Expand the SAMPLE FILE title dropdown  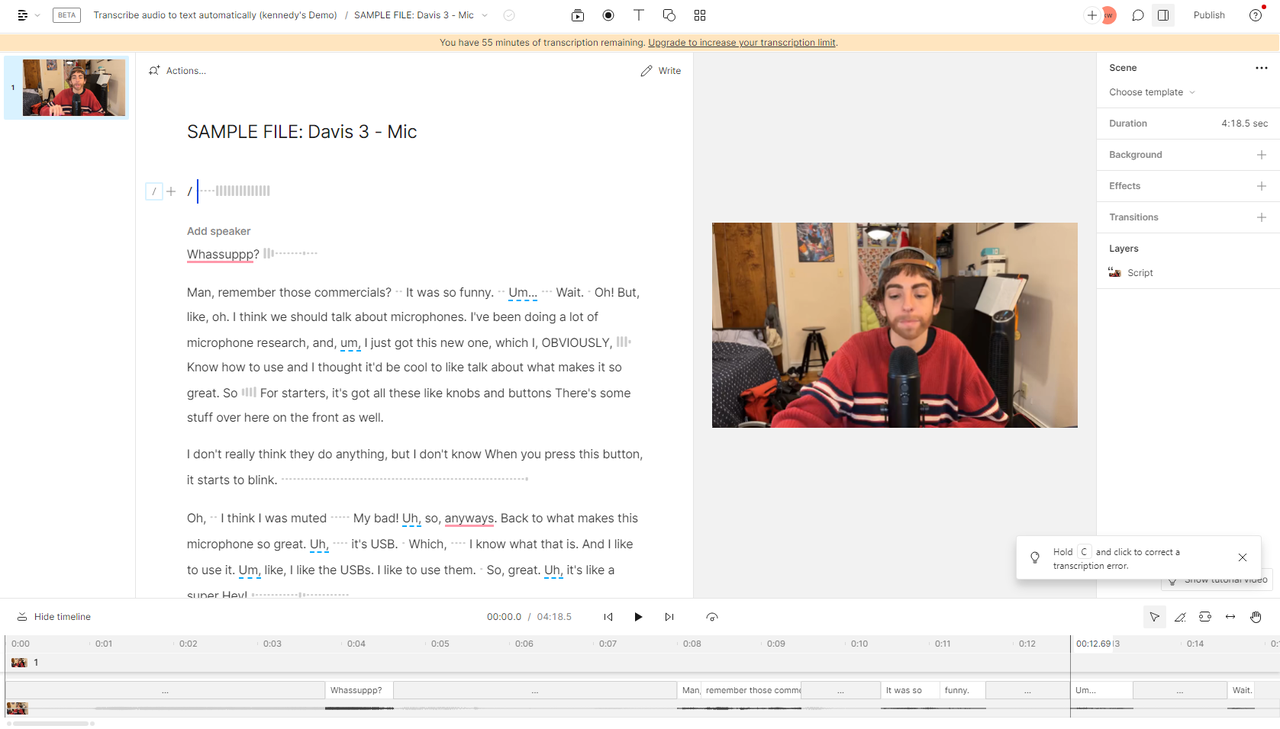pos(485,15)
